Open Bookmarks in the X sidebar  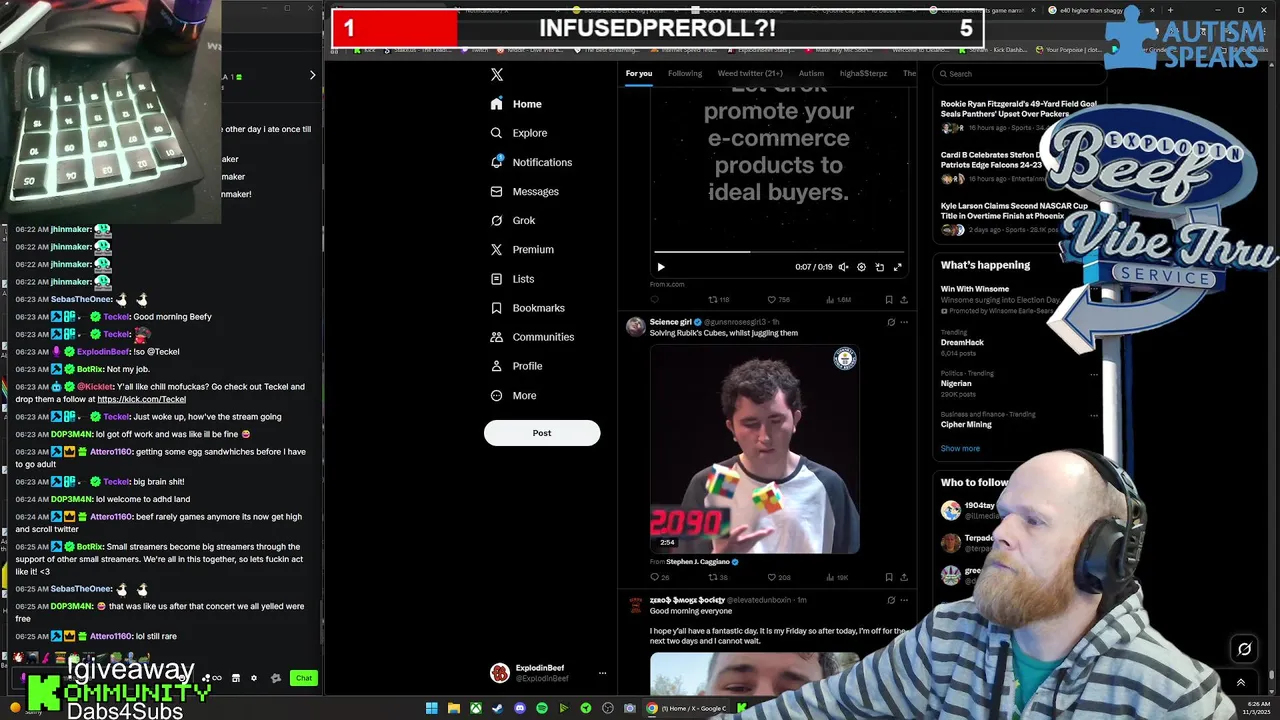527,308
